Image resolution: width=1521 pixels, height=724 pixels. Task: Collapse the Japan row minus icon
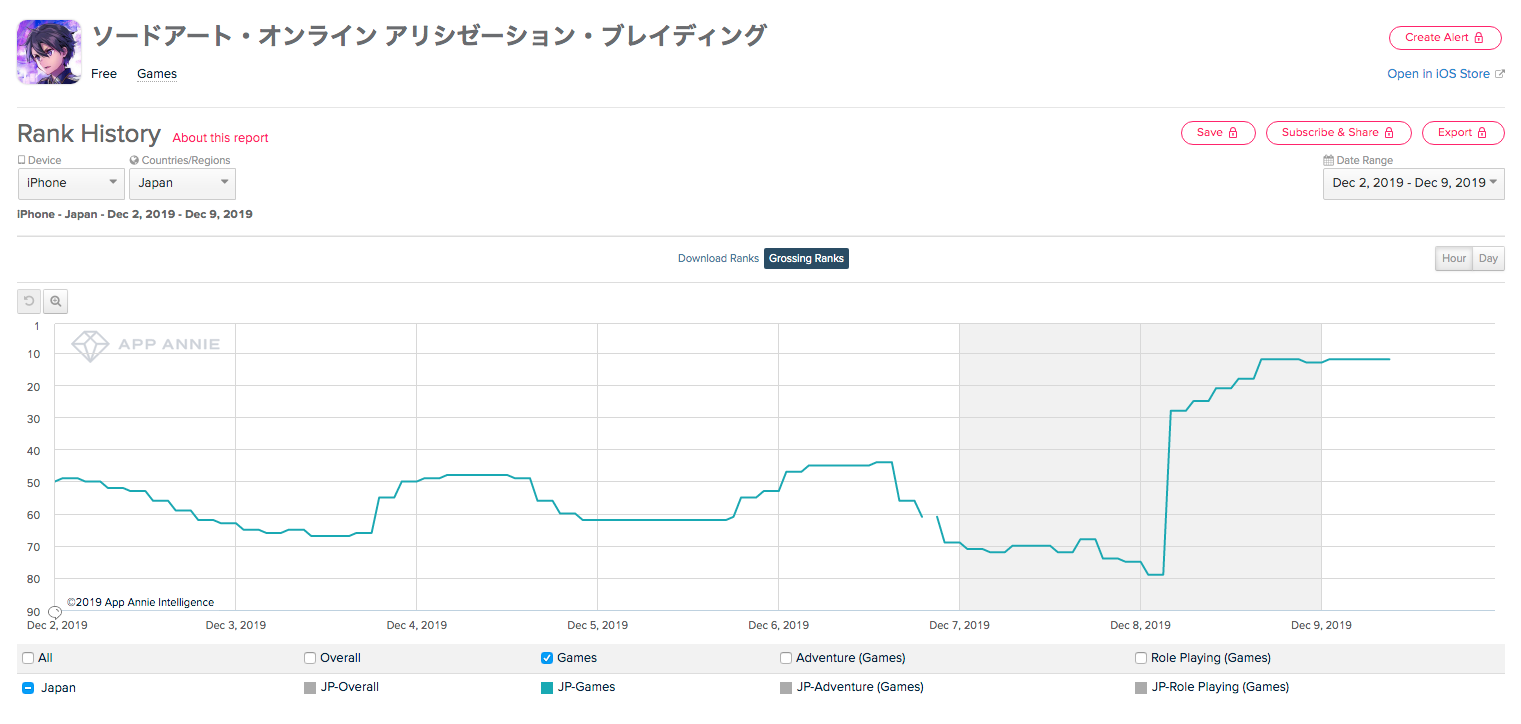point(28,688)
